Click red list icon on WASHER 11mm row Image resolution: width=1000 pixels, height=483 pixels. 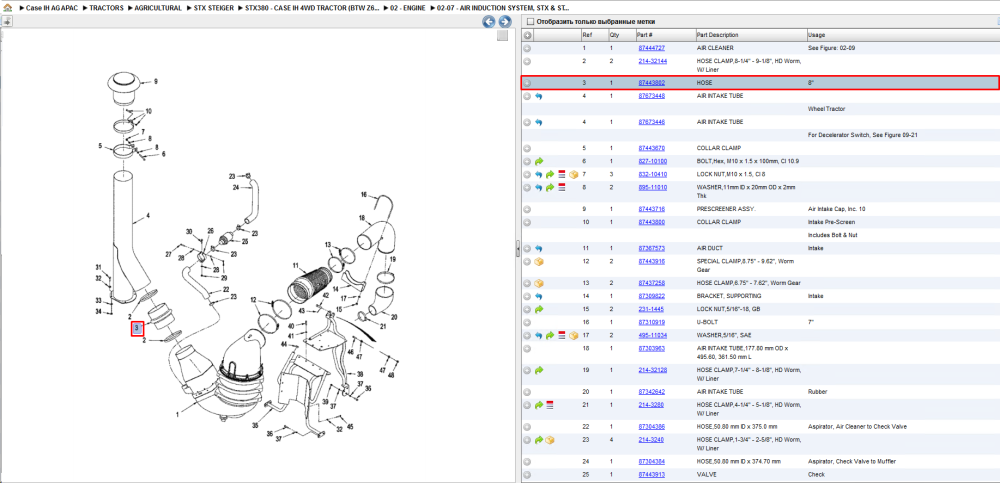tap(562, 188)
